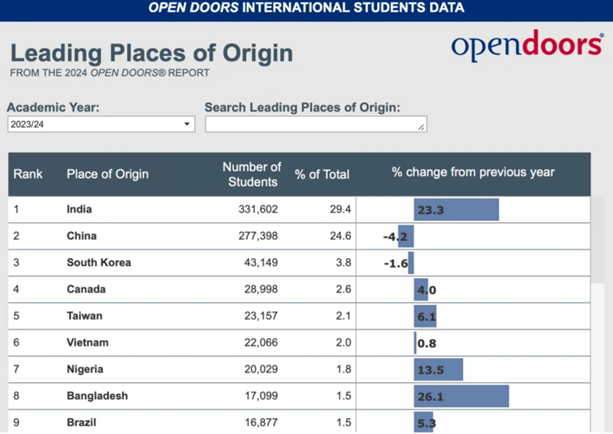Select the Vietnam row name
Screen dimensions: 613x434
pyautogui.click(x=88, y=343)
